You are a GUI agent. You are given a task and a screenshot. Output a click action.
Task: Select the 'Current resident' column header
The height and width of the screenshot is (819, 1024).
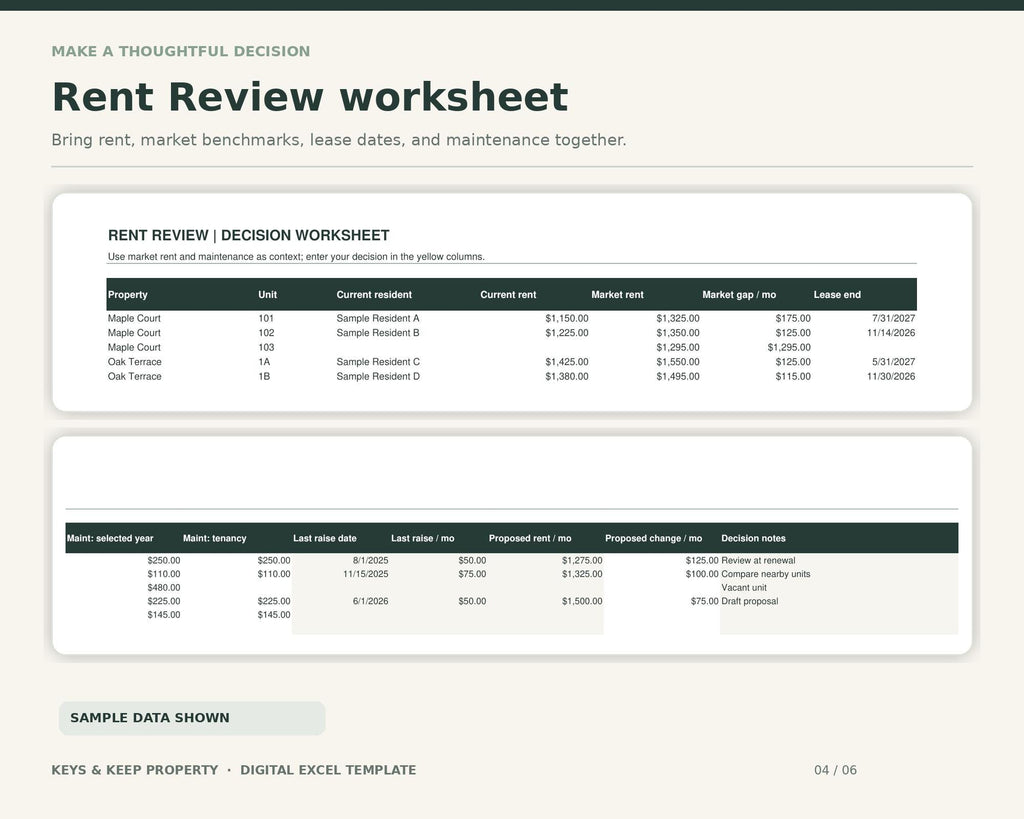374,295
